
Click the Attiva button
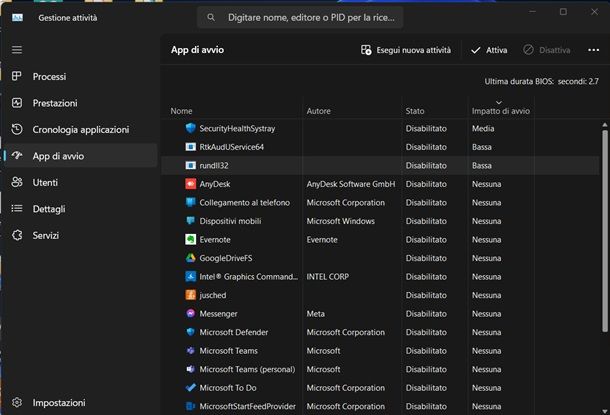[x=489, y=50]
